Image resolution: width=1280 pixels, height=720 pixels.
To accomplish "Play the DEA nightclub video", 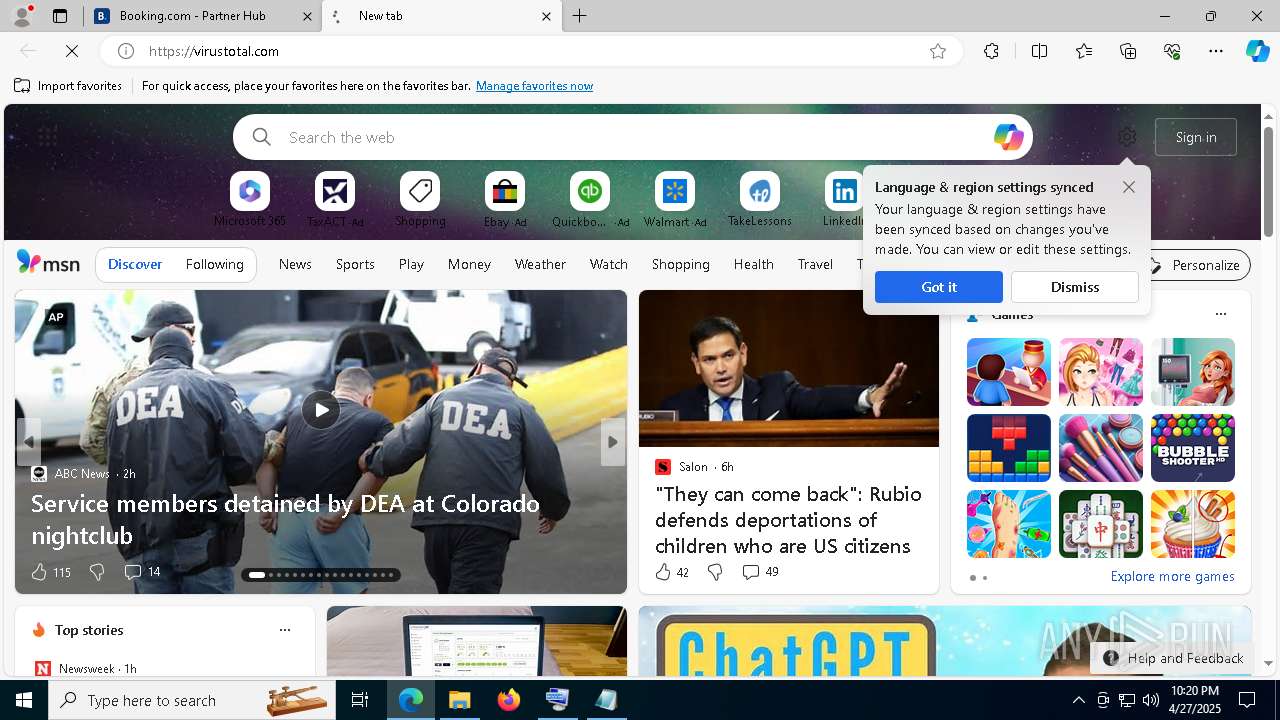I will [321, 410].
